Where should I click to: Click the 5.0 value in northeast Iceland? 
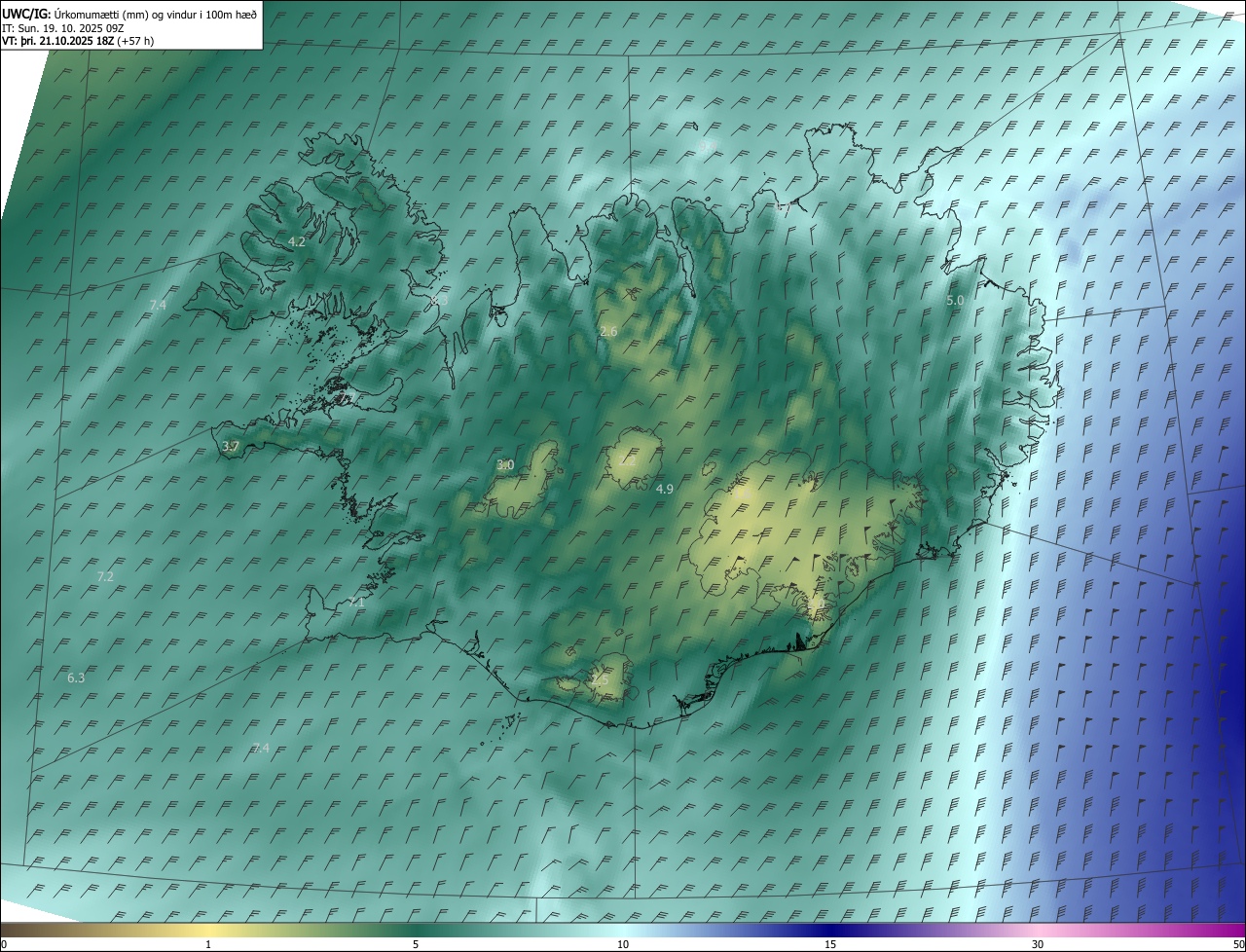coord(955,301)
